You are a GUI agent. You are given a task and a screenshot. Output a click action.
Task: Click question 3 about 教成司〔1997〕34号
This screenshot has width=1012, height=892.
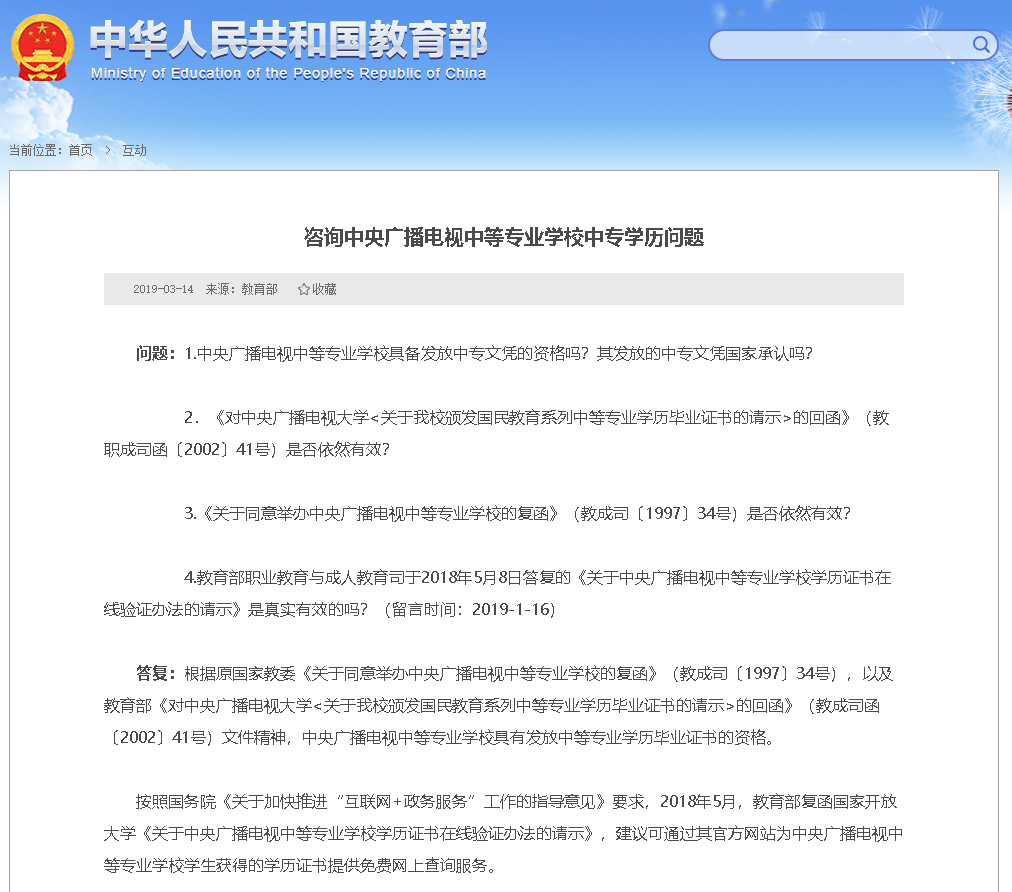point(518,514)
